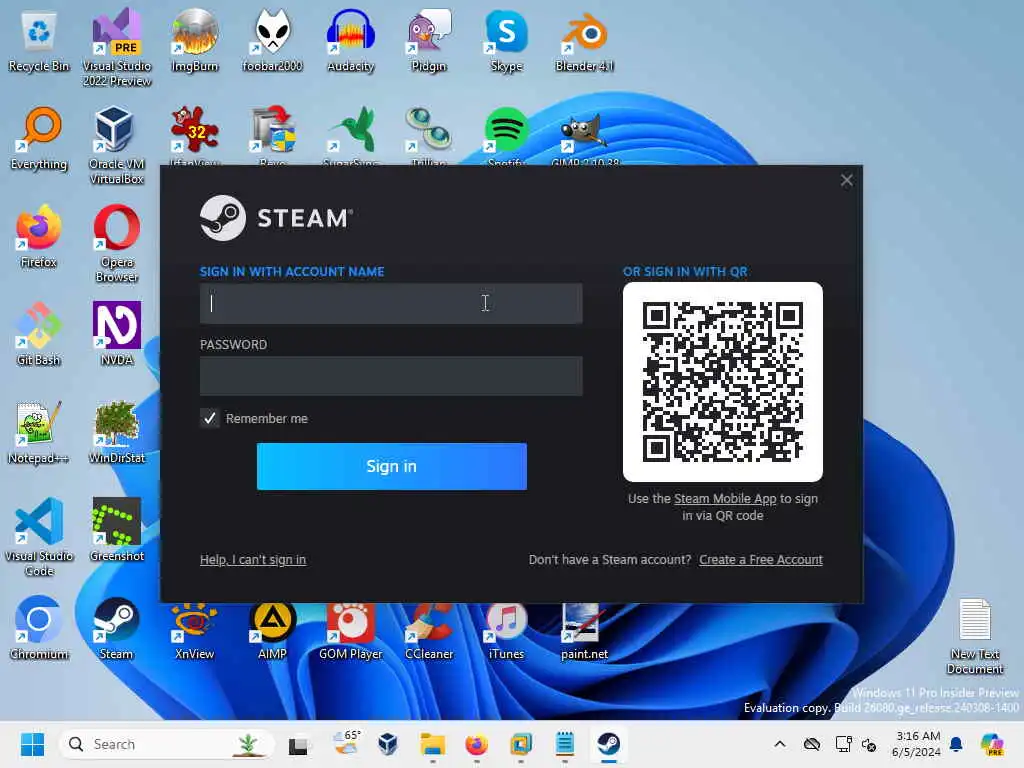Select the Visual Studio 2022 Preview icon
This screenshot has height=768, width=1024.
117,47
